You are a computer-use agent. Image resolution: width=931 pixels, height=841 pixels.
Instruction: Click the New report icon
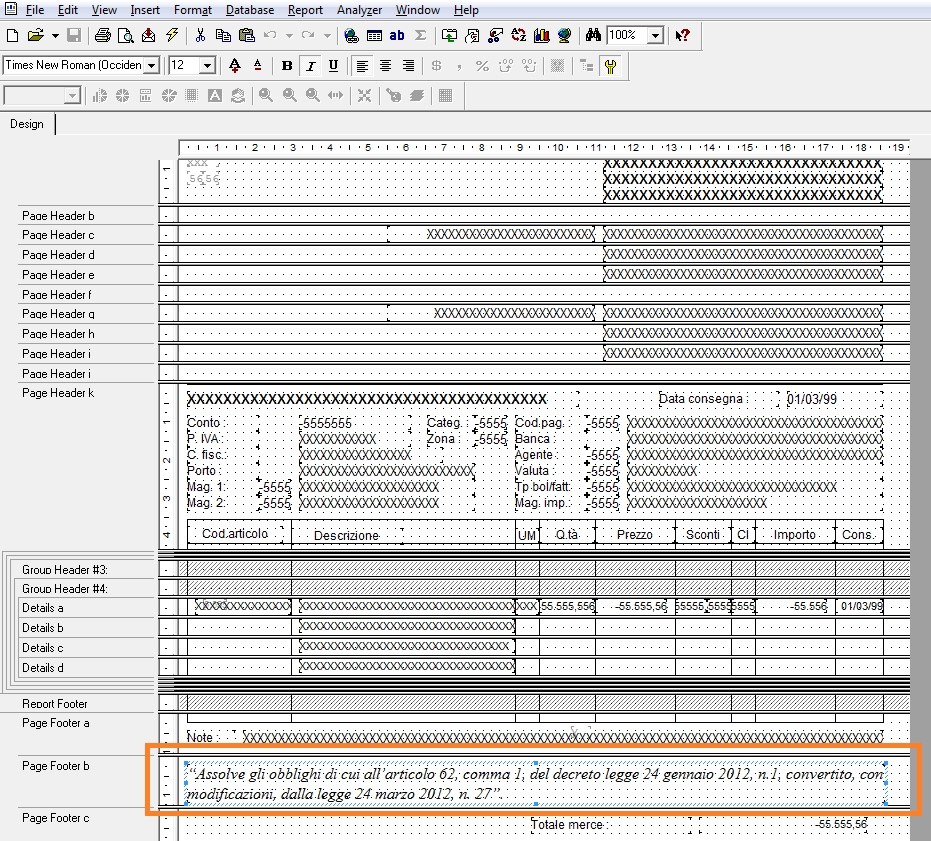click(12, 35)
